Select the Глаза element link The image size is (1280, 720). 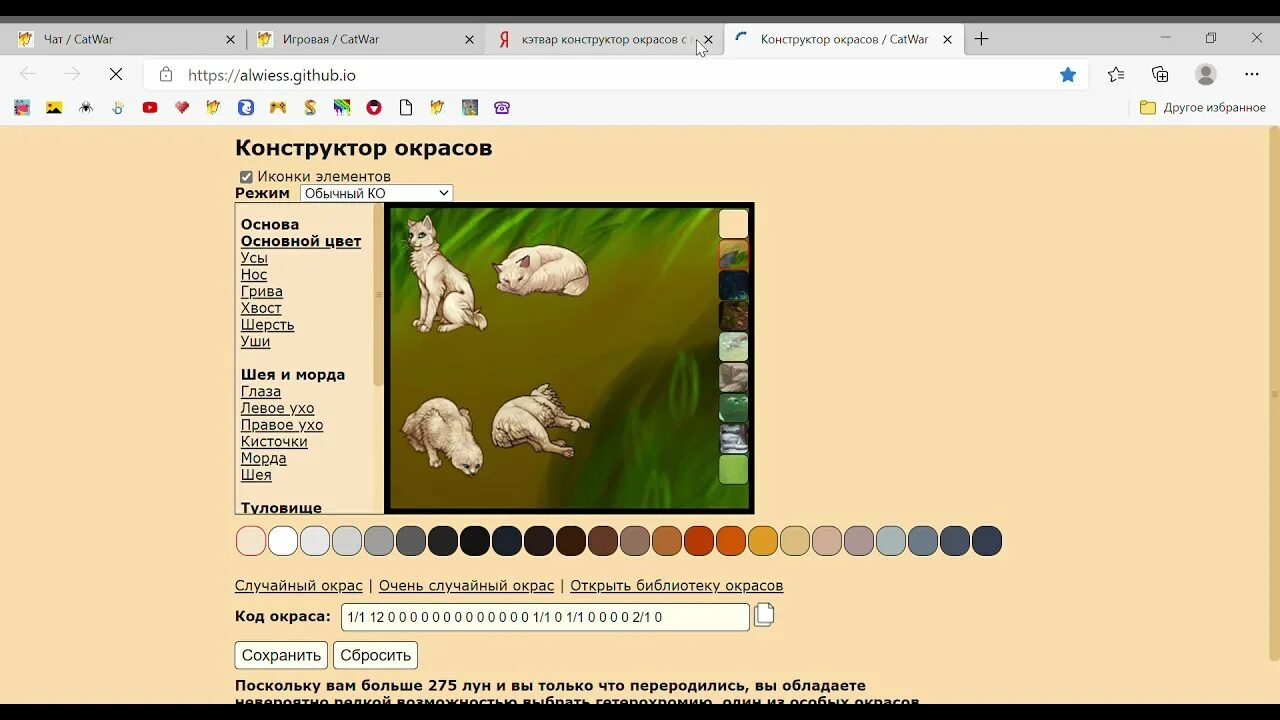tap(261, 392)
